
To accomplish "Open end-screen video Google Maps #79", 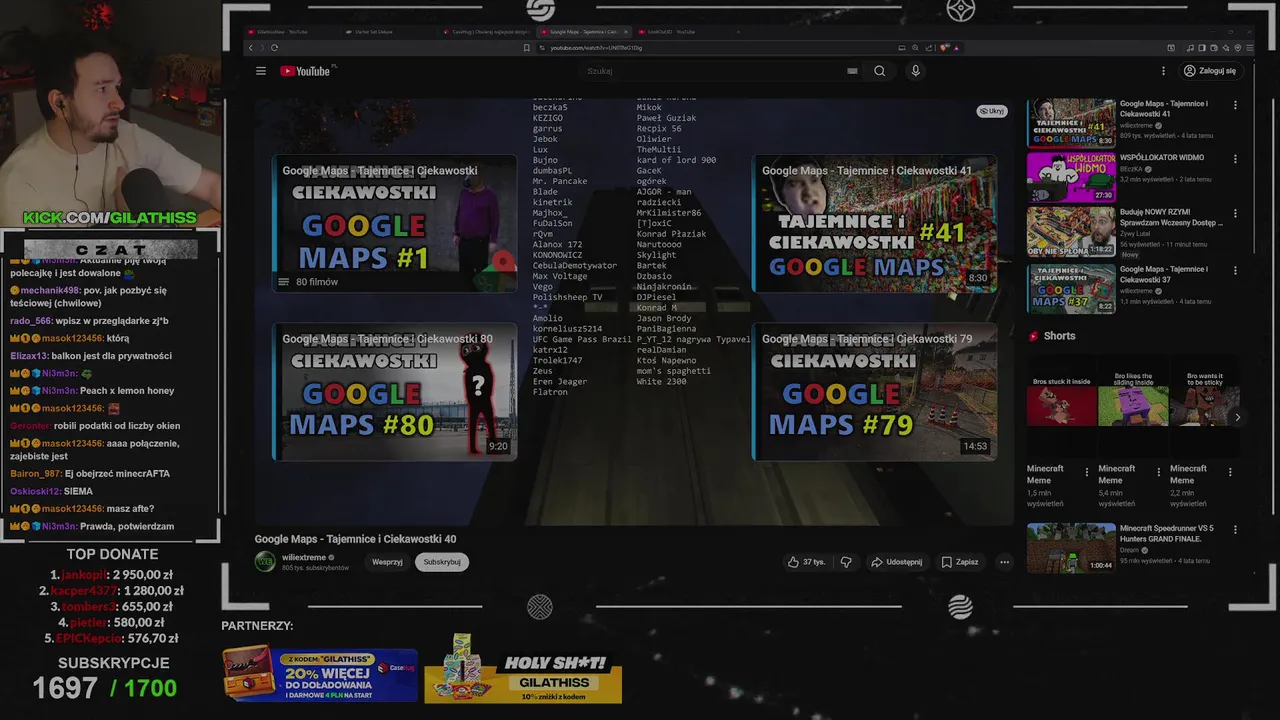I will coord(875,391).
